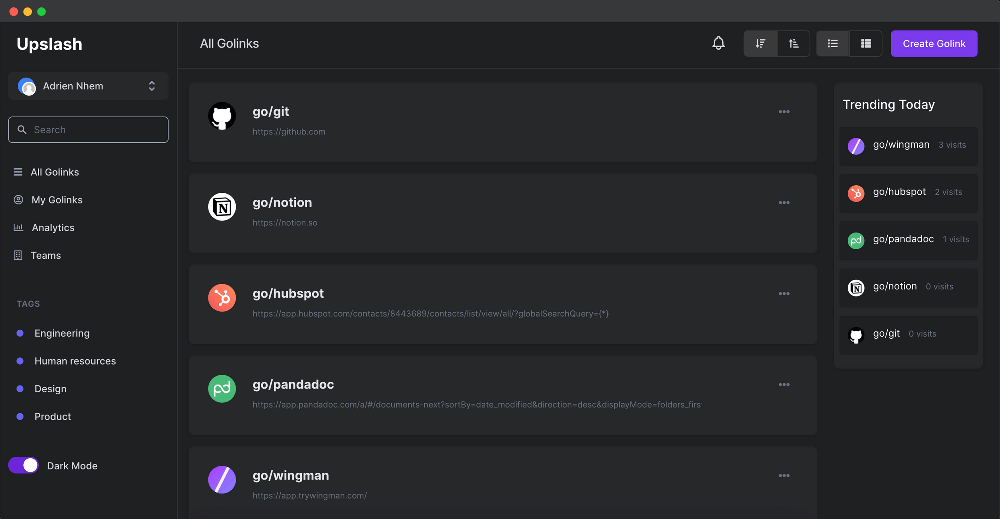
Task: Click the Notion logo on go/notion card
Action: coord(222,207)
